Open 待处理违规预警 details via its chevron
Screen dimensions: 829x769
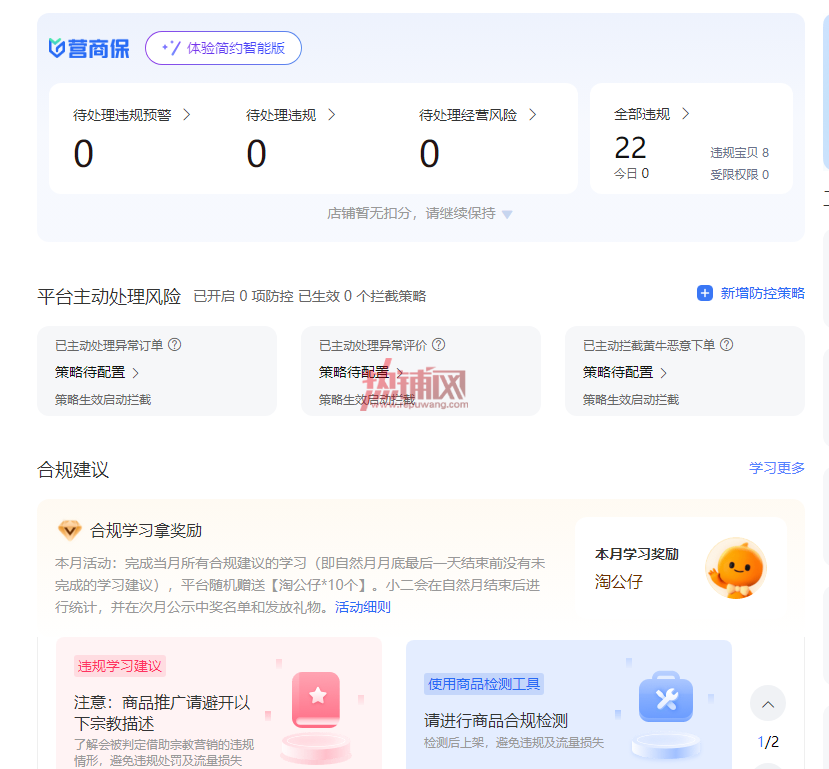(x=187, y=115)
